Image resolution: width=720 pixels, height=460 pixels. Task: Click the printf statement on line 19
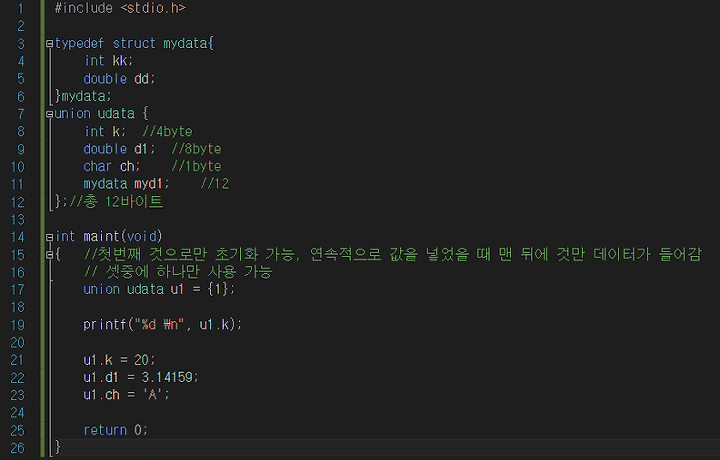162,325
